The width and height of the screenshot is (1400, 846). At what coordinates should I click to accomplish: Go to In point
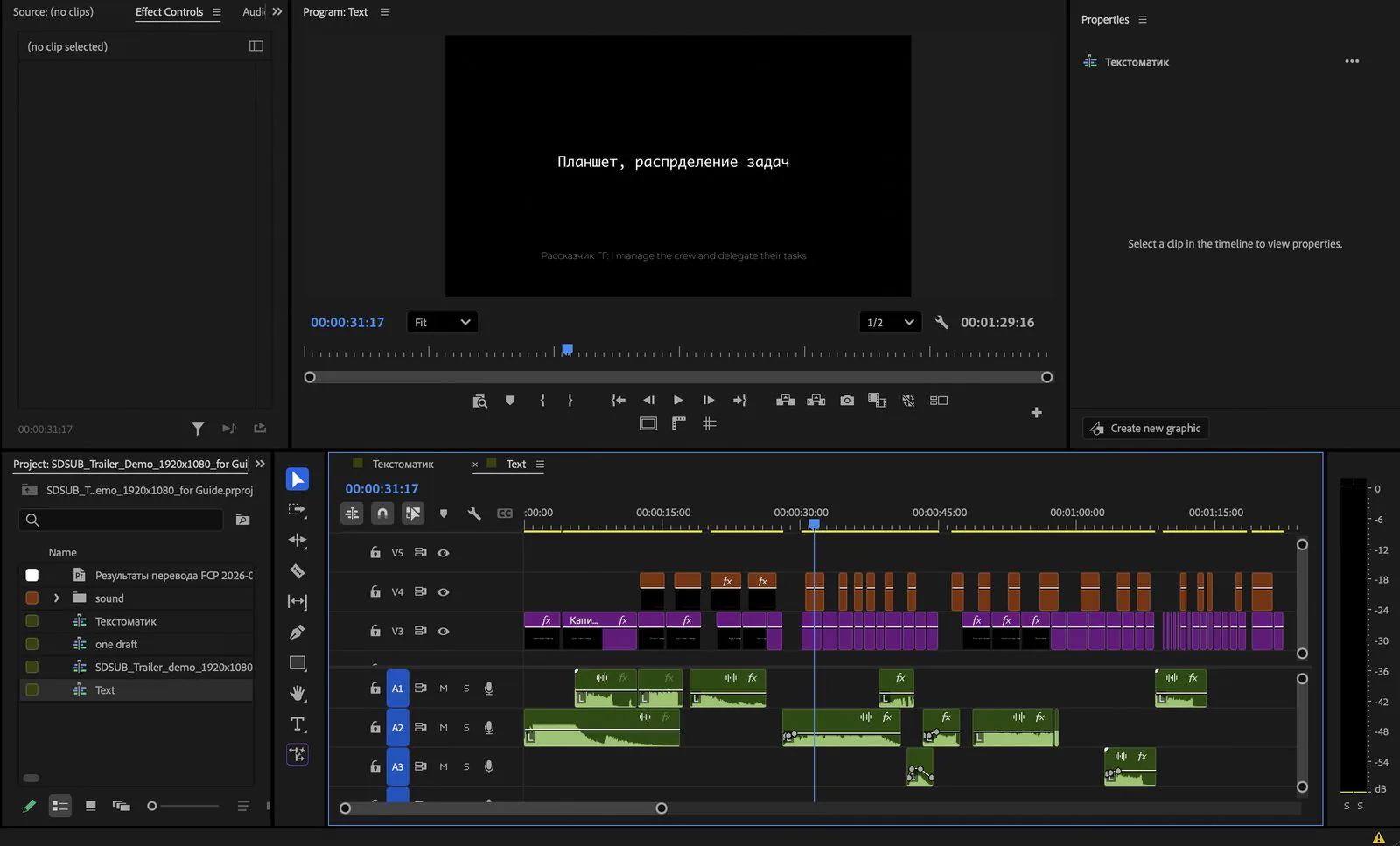(x=619, y=400)
